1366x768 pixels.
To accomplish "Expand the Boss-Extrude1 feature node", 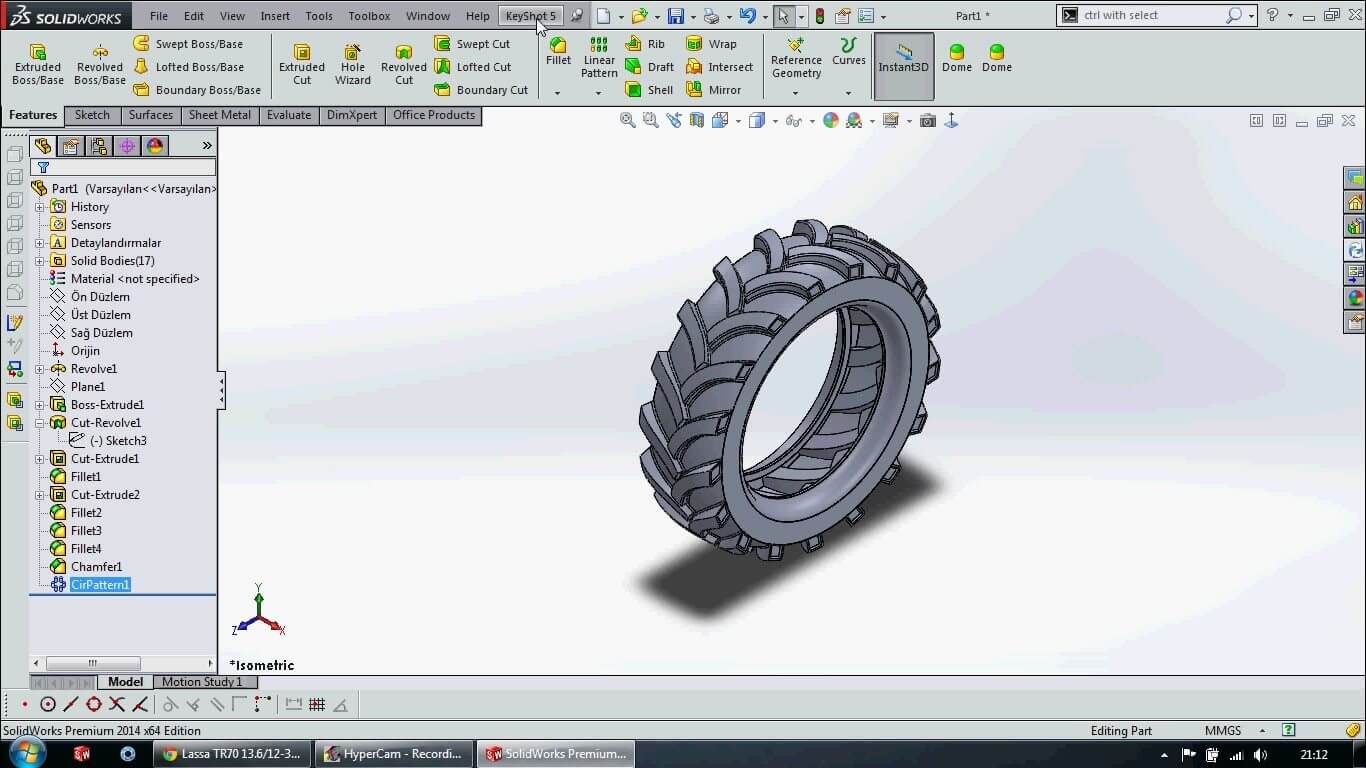I will point(40,405).
